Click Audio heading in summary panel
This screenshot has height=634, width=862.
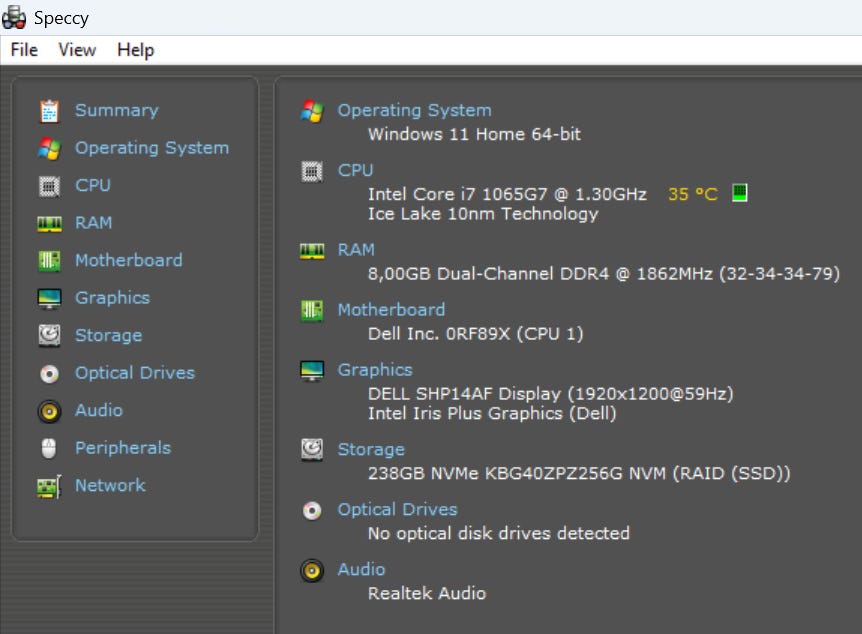click(x=361, y=570)
